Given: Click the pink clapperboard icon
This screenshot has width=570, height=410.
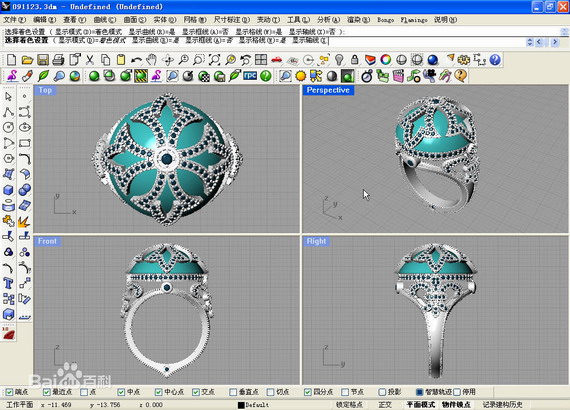Looking at the screenshot, I should click(x=398, y=76).
